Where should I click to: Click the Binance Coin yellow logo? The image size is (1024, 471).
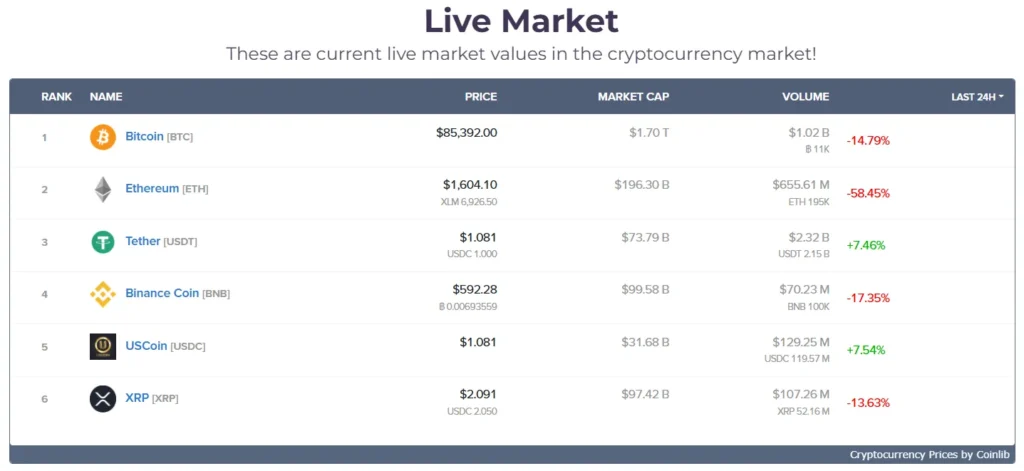pyautogui.click(x=103, y=294)
